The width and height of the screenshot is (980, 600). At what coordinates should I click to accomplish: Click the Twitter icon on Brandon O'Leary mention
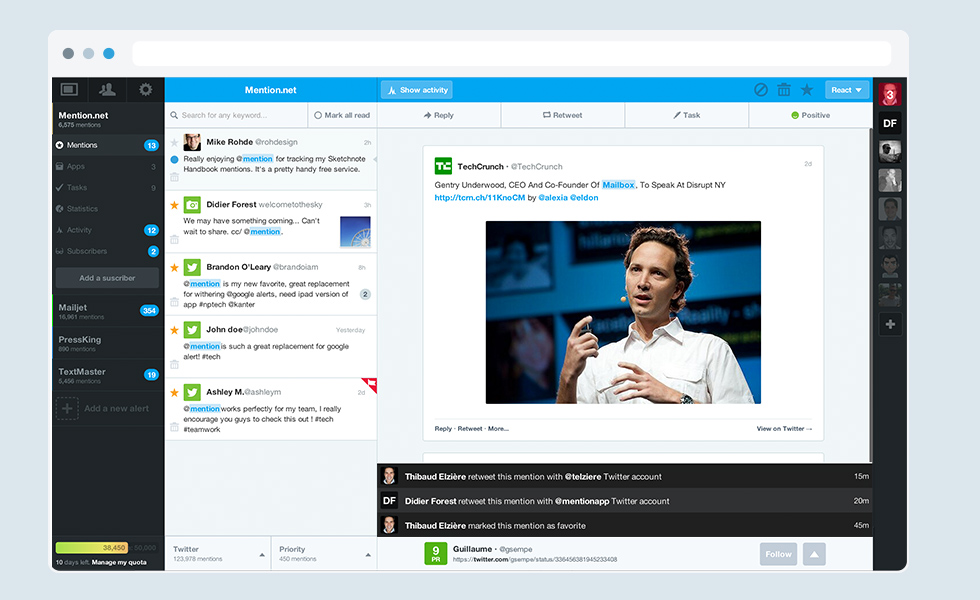coord(192,267)
